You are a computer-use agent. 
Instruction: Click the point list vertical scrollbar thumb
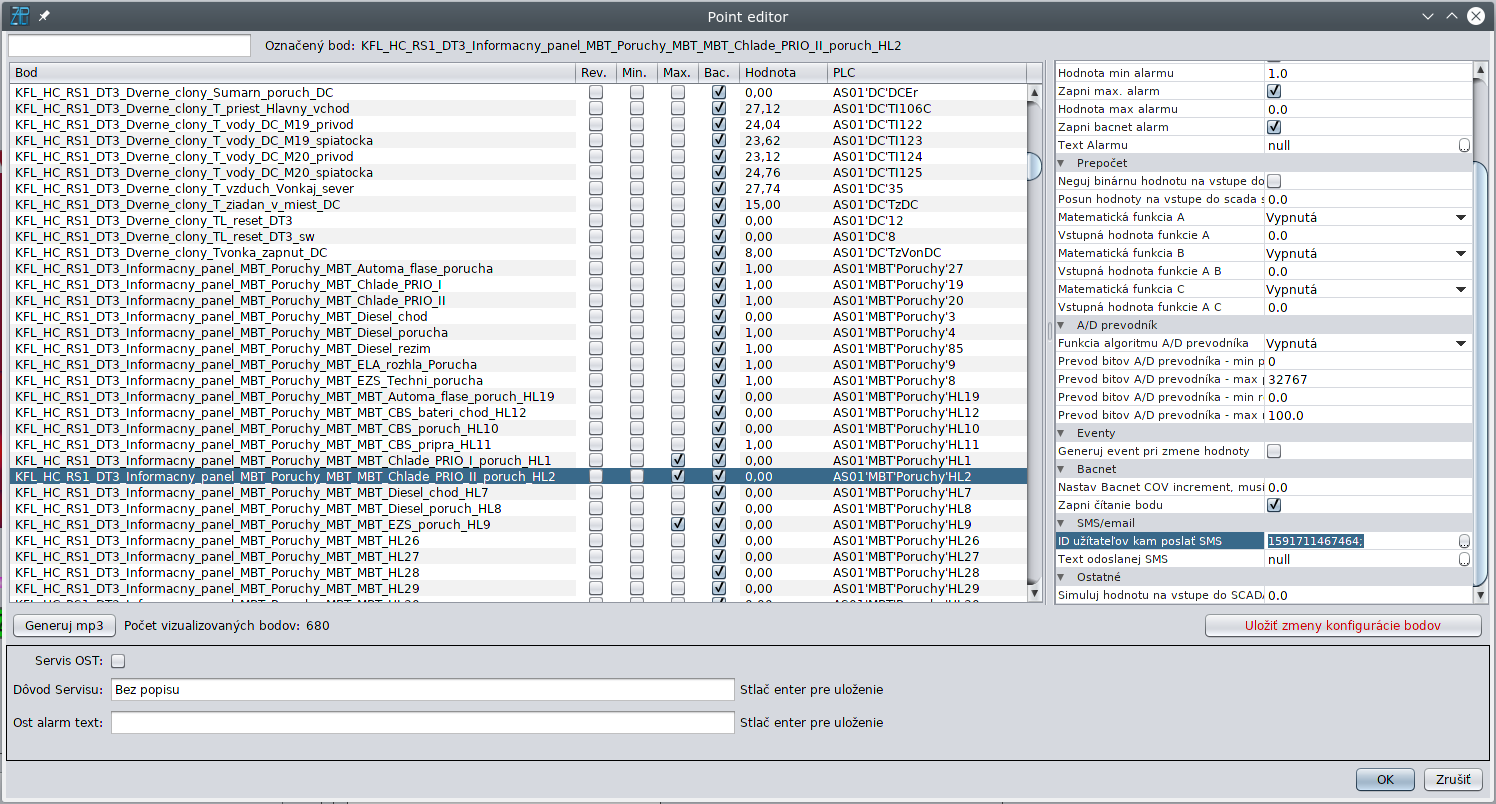[x=1035, y=163]
